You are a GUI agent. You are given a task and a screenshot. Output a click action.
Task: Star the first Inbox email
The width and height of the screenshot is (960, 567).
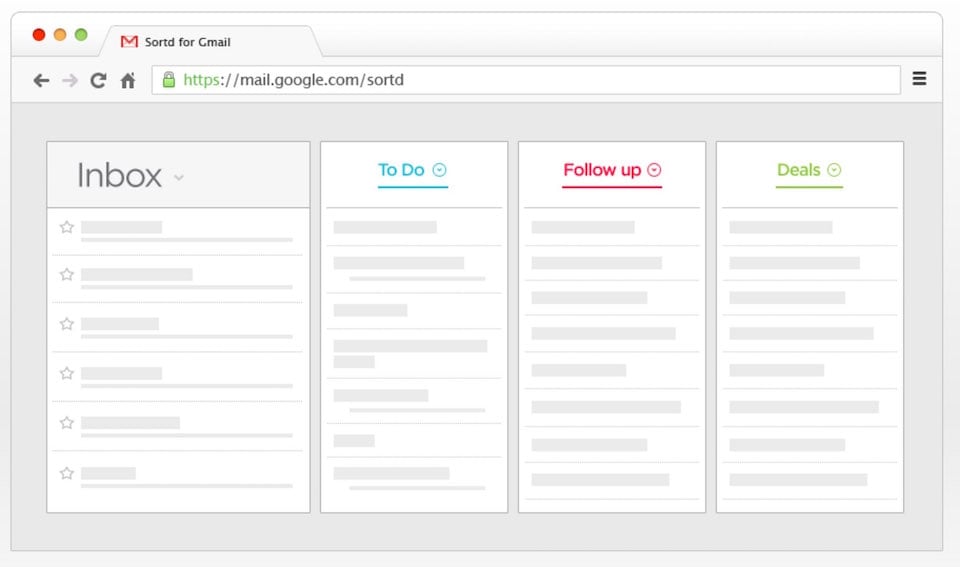coord(67,227)
